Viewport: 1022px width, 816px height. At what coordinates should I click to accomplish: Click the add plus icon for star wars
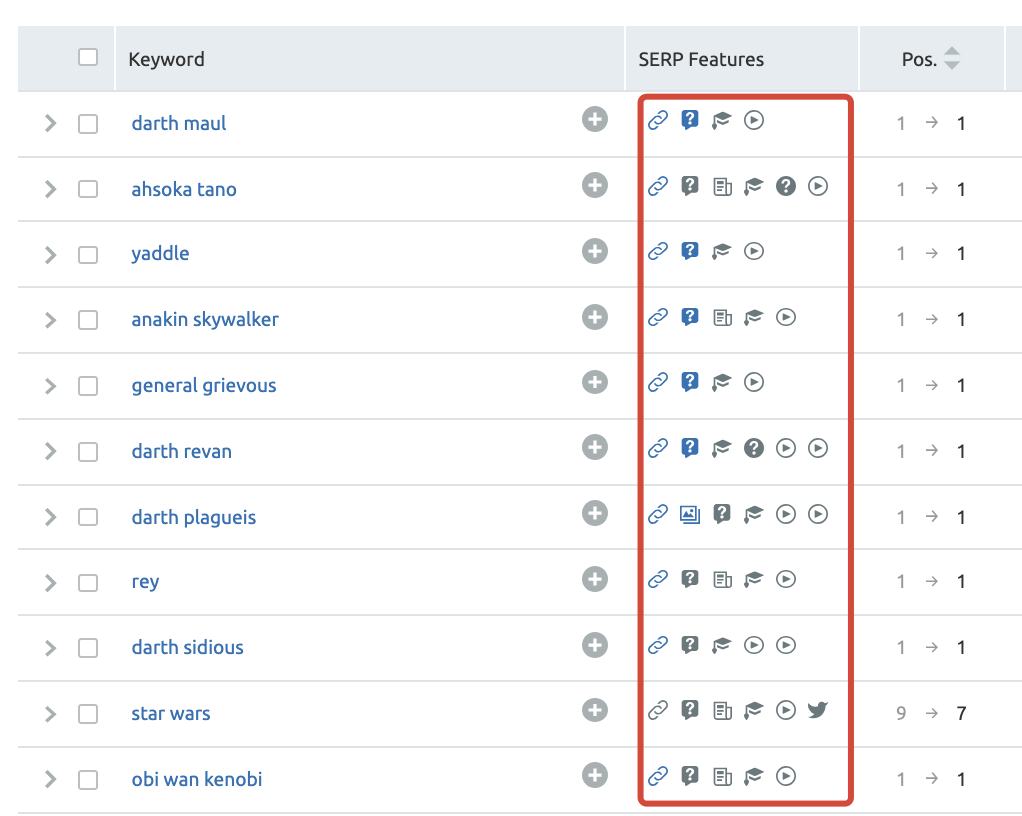tap(594, 710)
